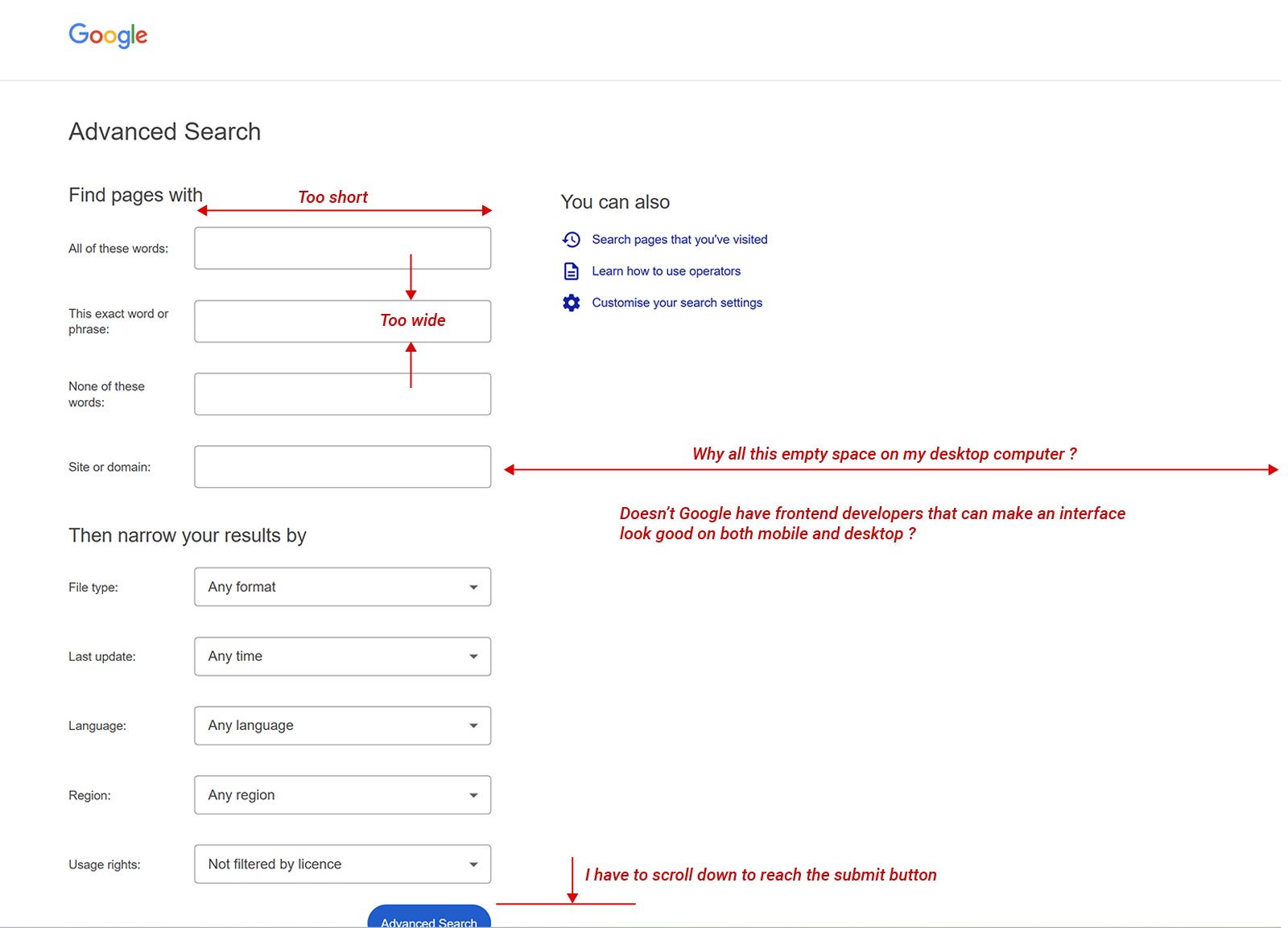Click the 'Advanced Search' page heading

[165, 132]
